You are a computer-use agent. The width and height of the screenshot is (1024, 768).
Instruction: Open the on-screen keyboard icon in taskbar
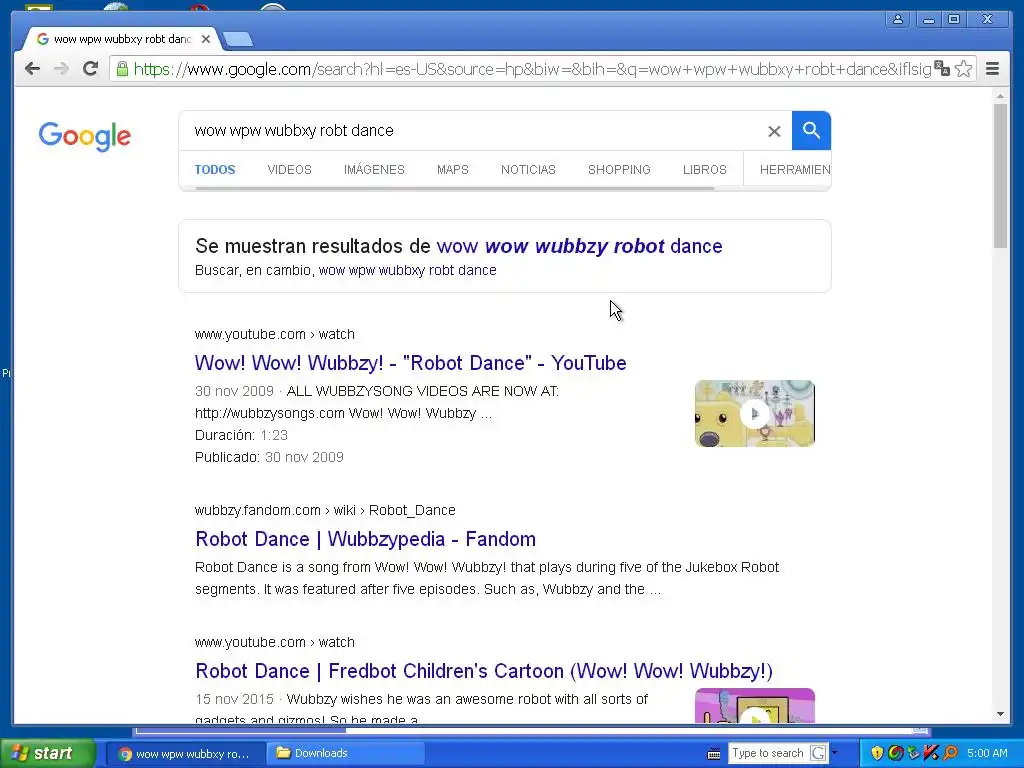point(714,754)
